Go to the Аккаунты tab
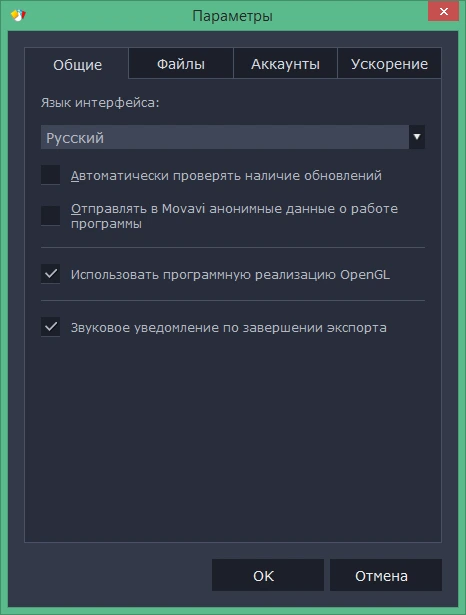 tap(285, 64)
